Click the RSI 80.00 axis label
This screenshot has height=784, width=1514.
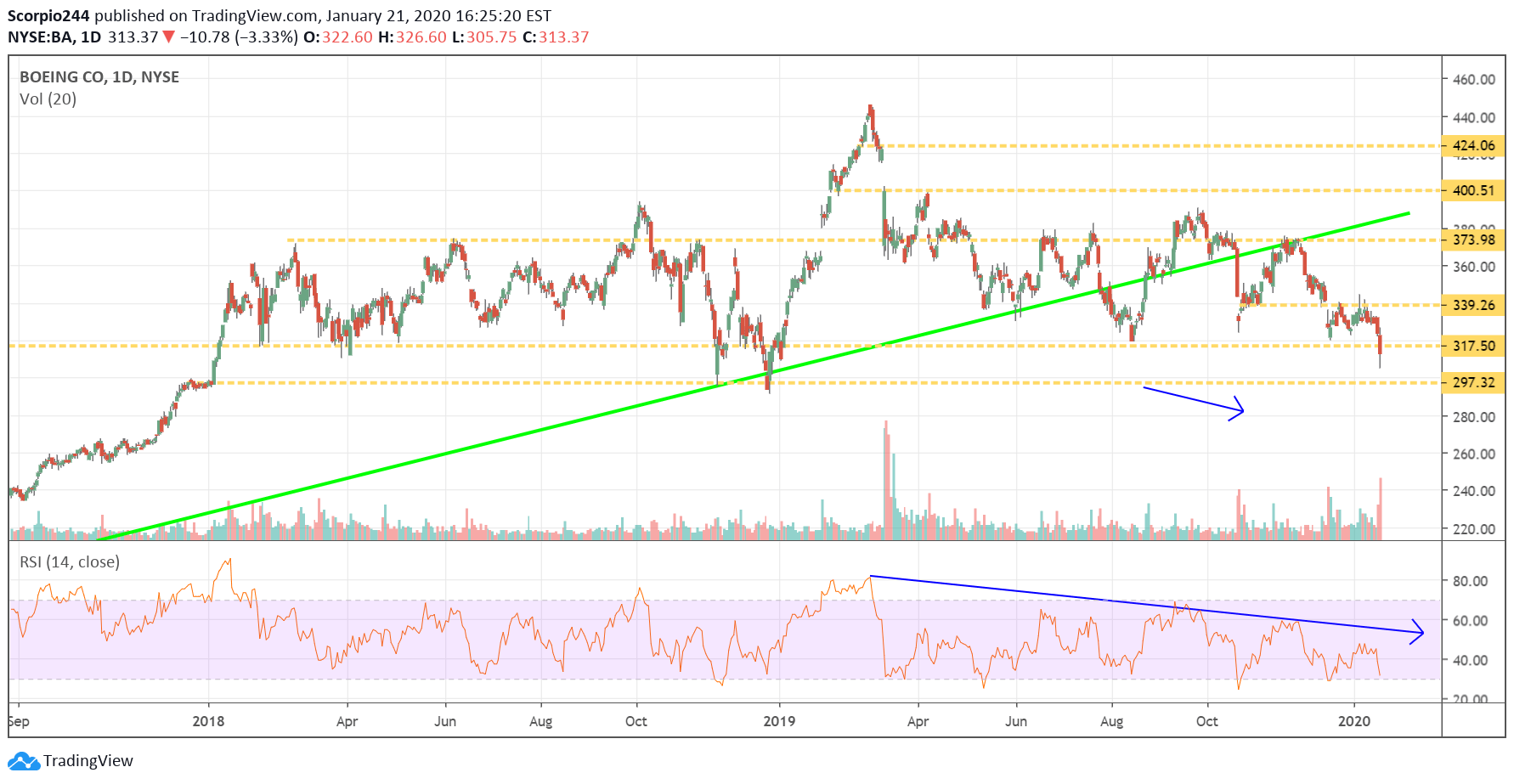(x=1471, y=581)
